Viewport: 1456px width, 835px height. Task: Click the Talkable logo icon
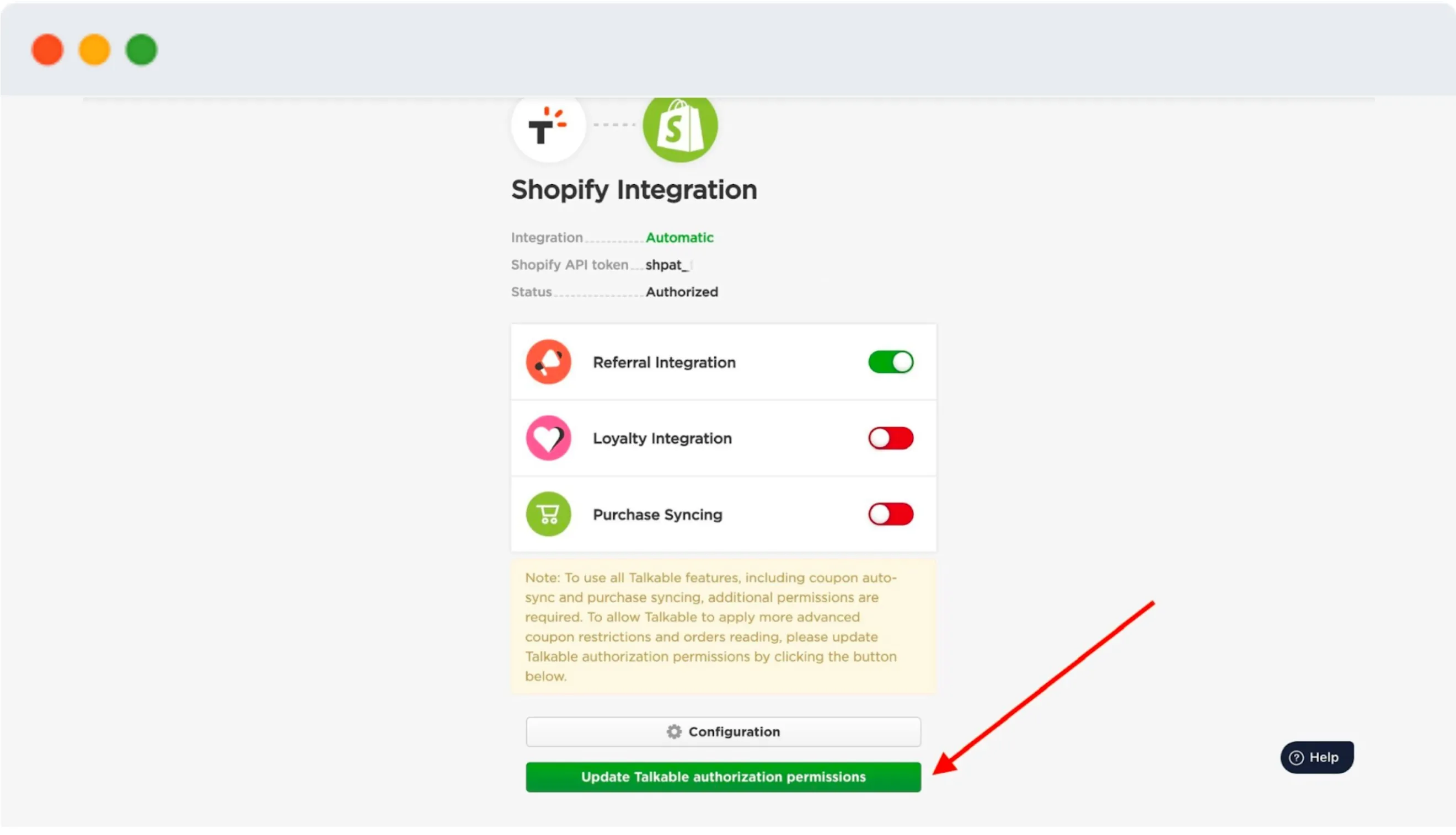click(x=548, y=127)
